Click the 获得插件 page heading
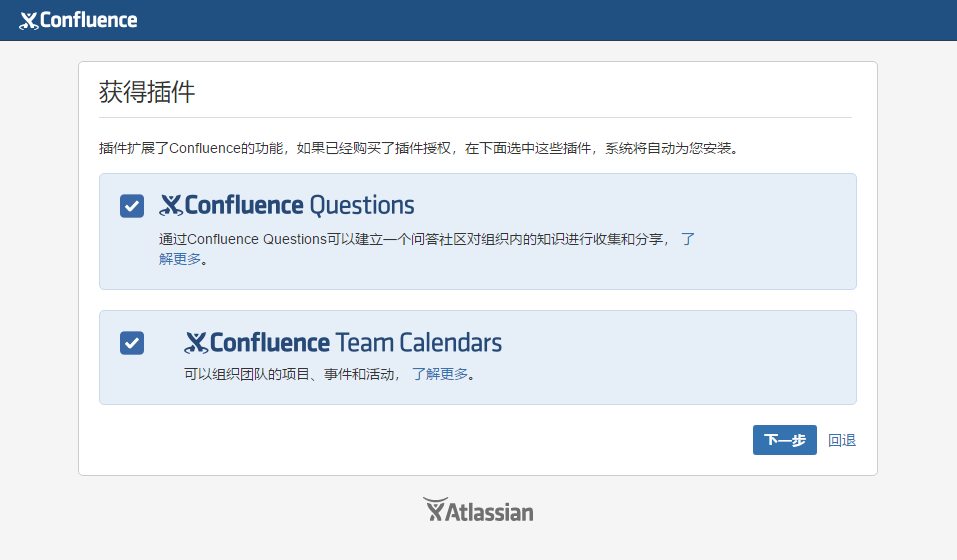Image resolution: width=957 pixels, height=560 pixels. tap(147, 92)
